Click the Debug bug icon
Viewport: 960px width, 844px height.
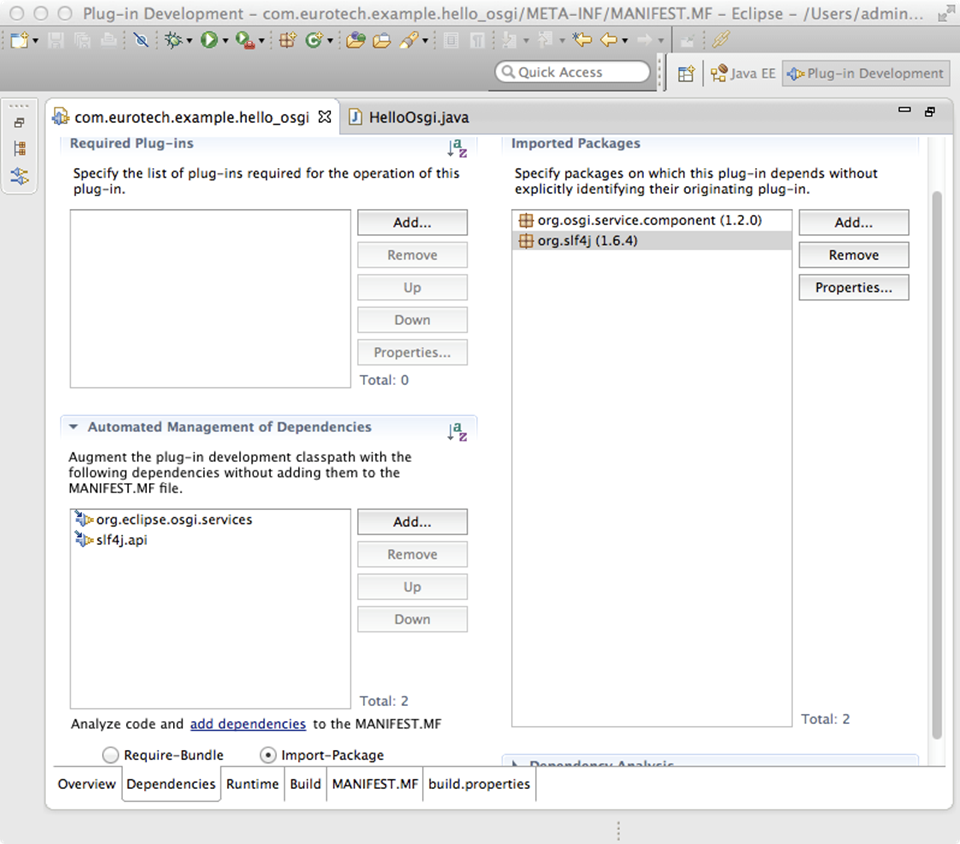click(x=174, y=40)
